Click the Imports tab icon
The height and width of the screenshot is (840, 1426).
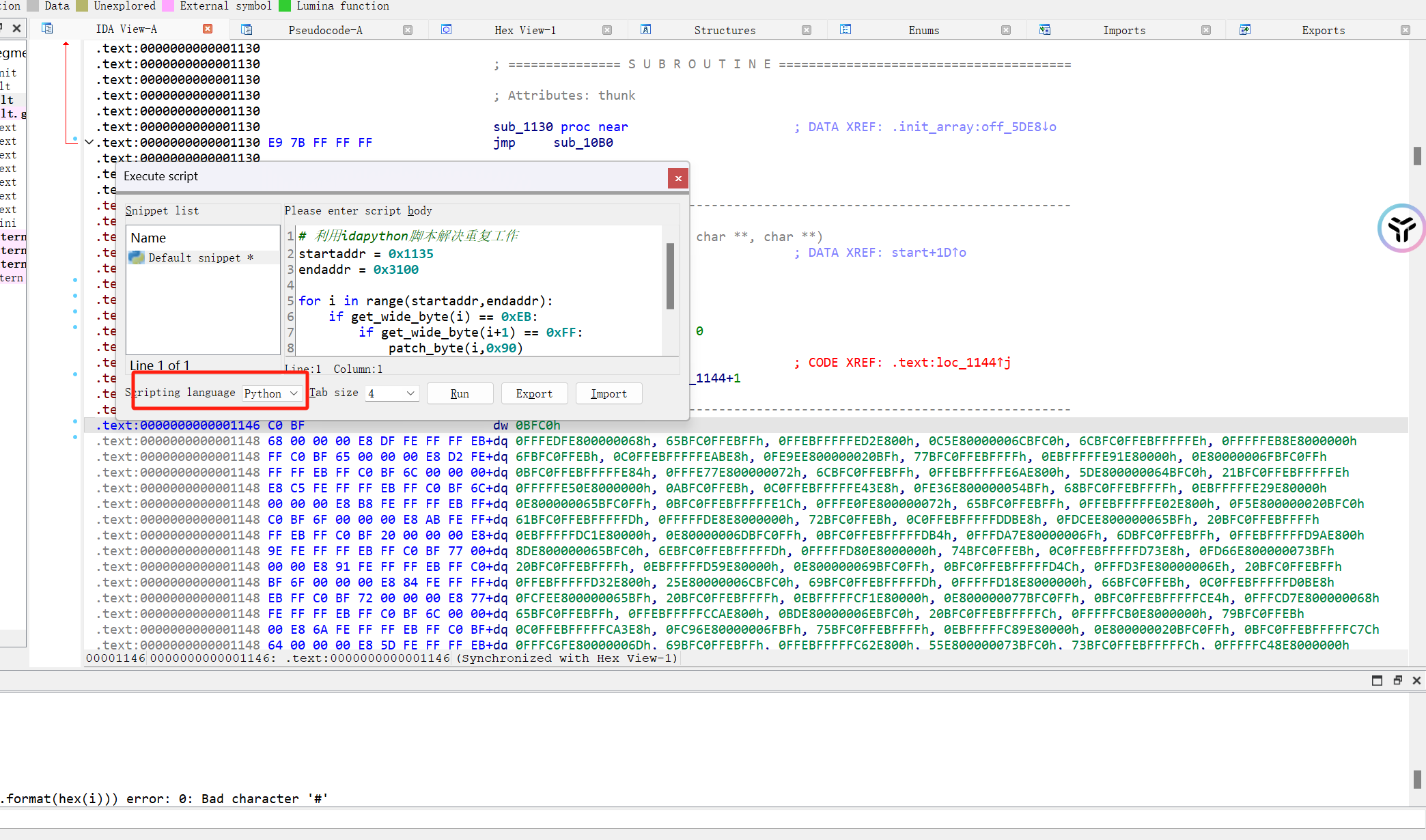1045,29
